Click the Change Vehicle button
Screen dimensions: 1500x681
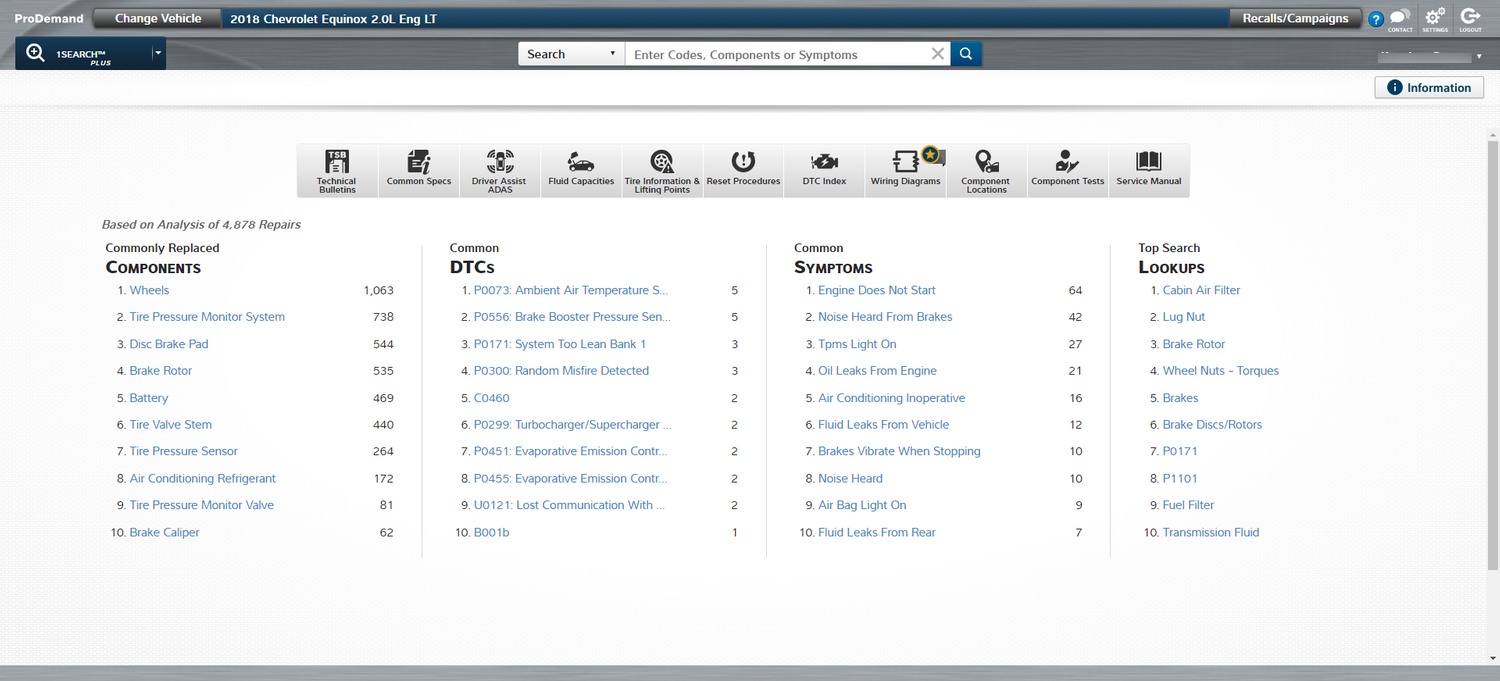[x=158, y=18]
